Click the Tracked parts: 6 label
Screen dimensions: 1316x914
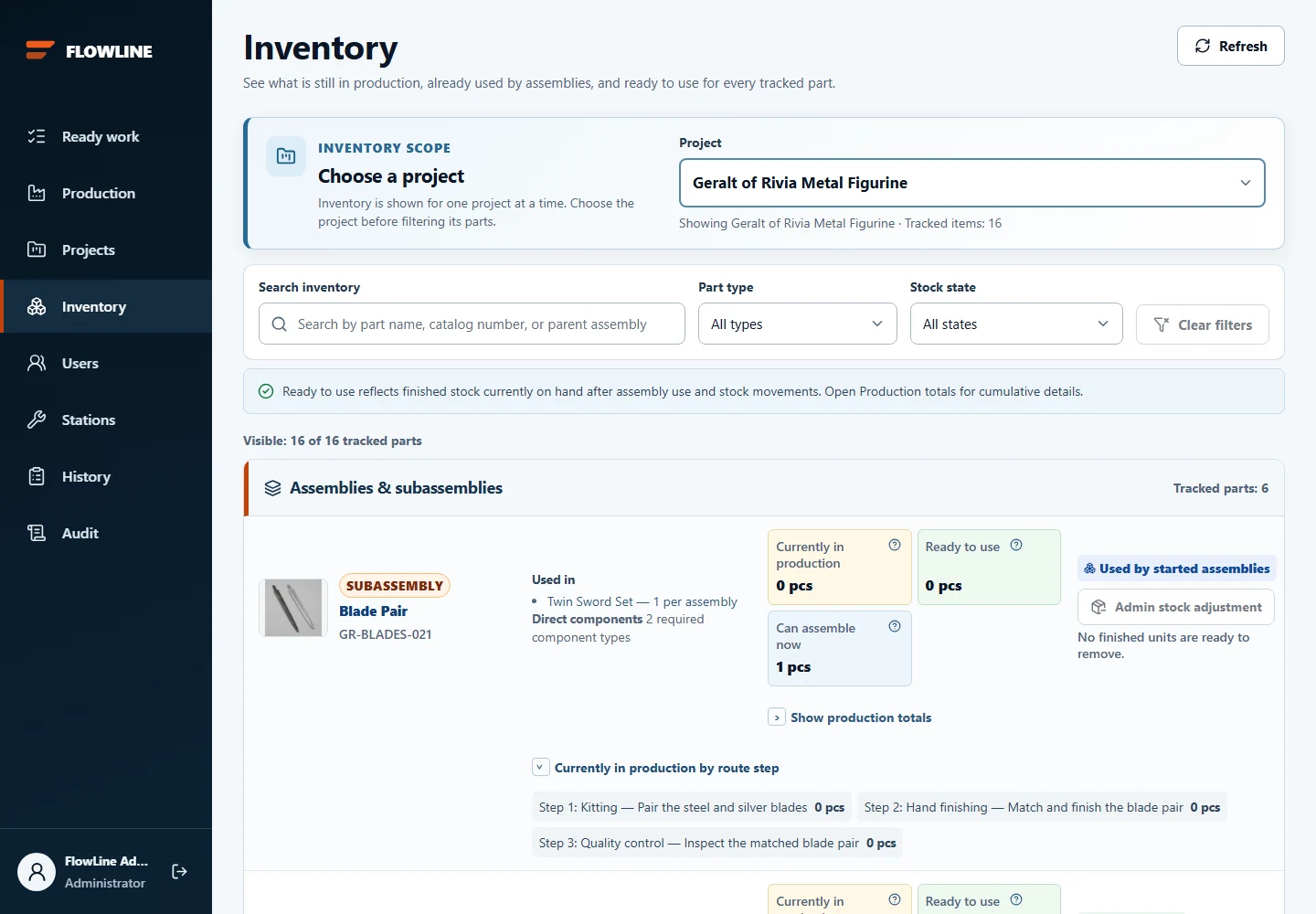tap(1221, 488)
